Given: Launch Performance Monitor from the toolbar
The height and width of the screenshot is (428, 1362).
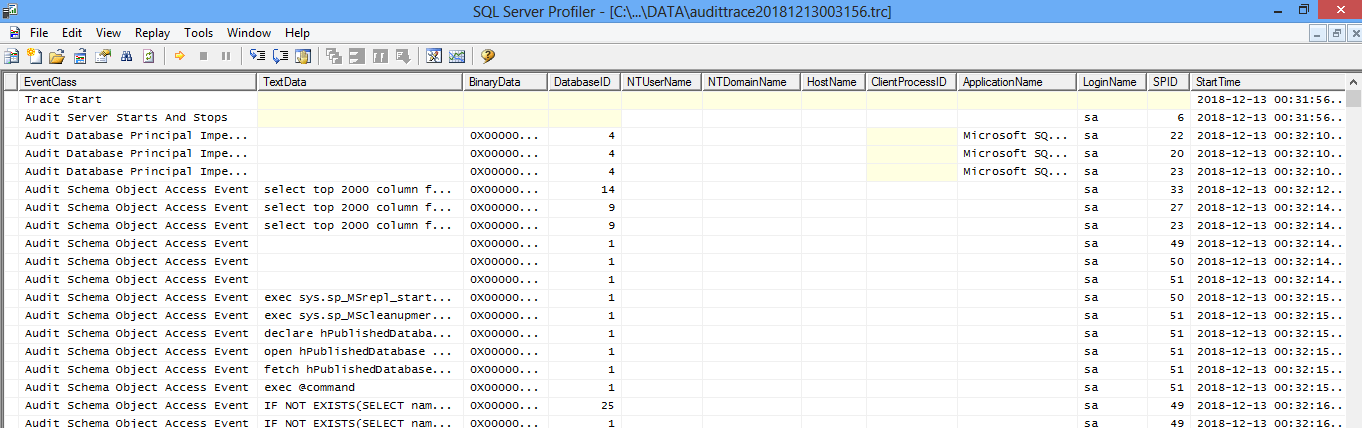Looking at the screenshot, I should (x=457, y=56).
